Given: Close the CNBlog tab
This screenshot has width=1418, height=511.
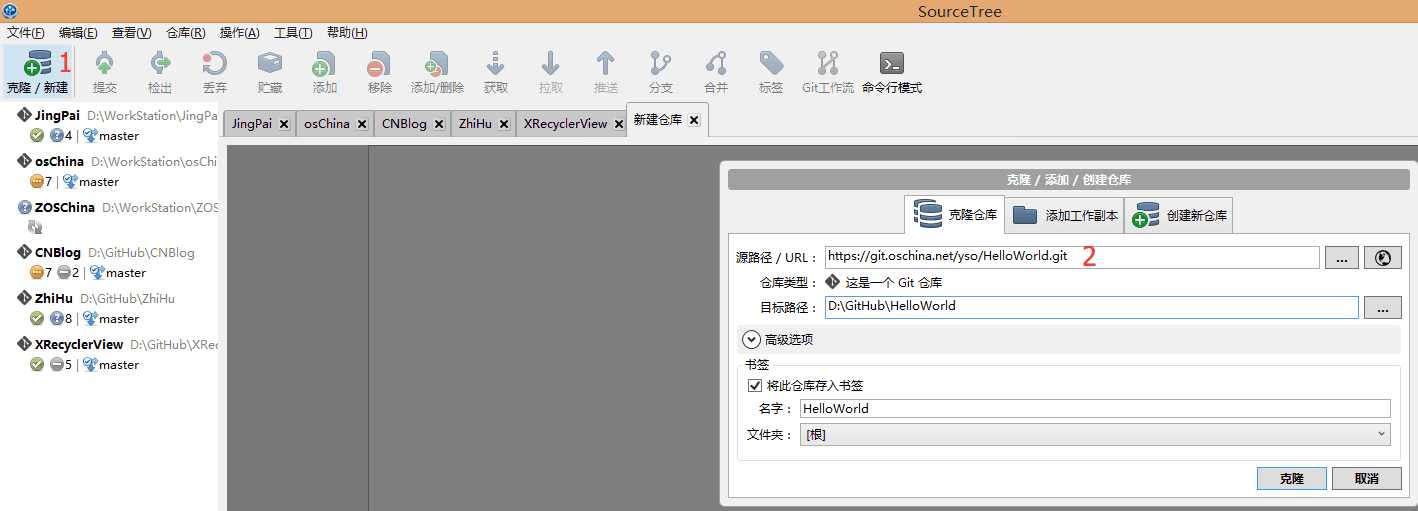Looking at the screenshot, I should coord(438,124).
